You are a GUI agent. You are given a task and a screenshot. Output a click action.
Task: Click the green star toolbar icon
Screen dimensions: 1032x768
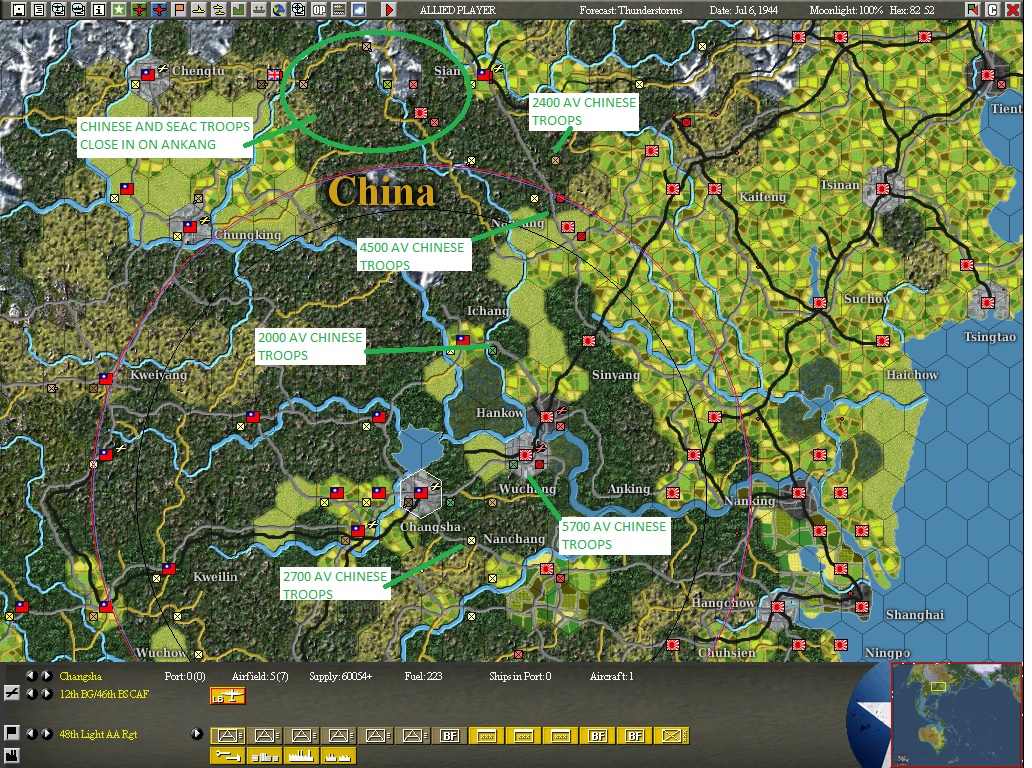pyautogui.click(x=118, y=10)
